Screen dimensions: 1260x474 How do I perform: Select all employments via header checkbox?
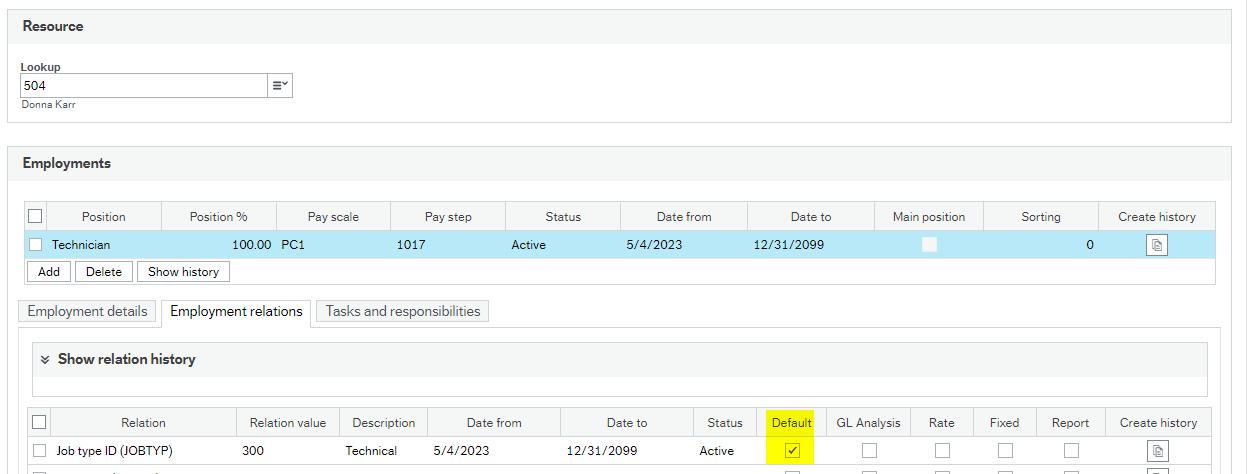click(36, 216)
